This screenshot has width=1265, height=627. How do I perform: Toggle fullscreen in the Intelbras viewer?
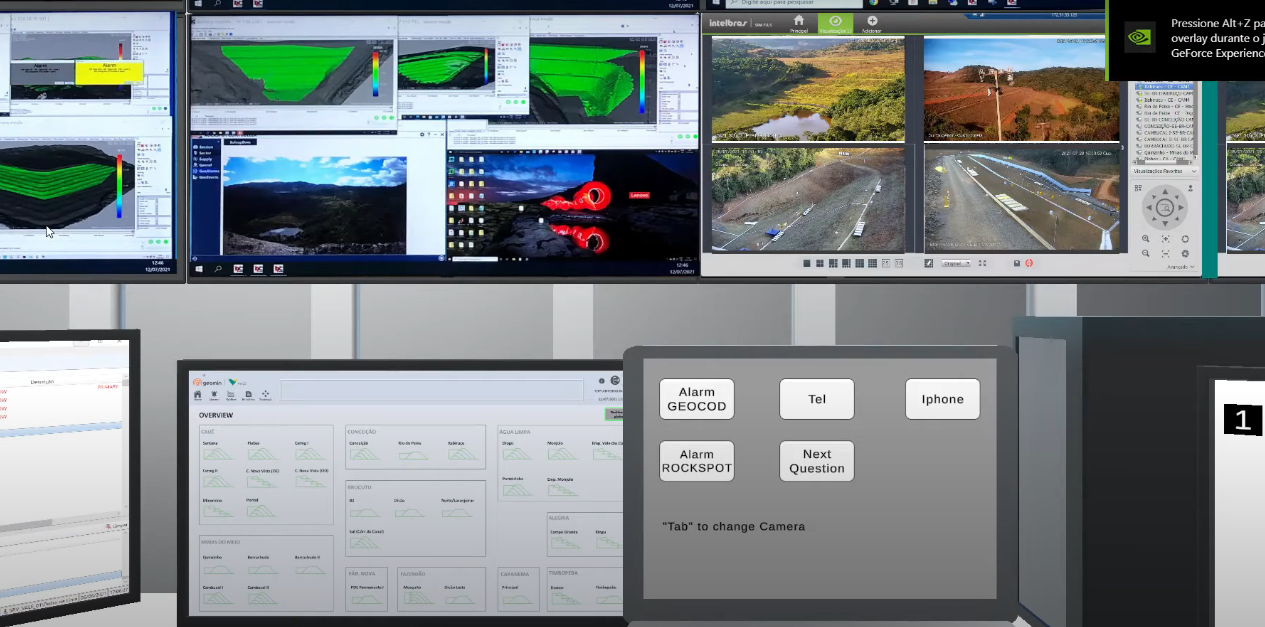(983, 263)
